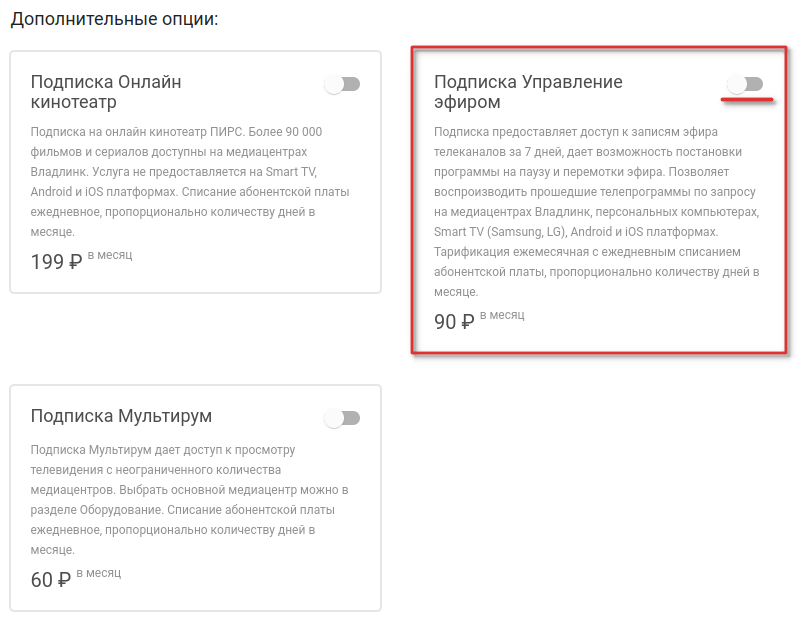Toggle the Подписка Мультирум switch
The height and width of the screenshot is (627, 807).
342,418
